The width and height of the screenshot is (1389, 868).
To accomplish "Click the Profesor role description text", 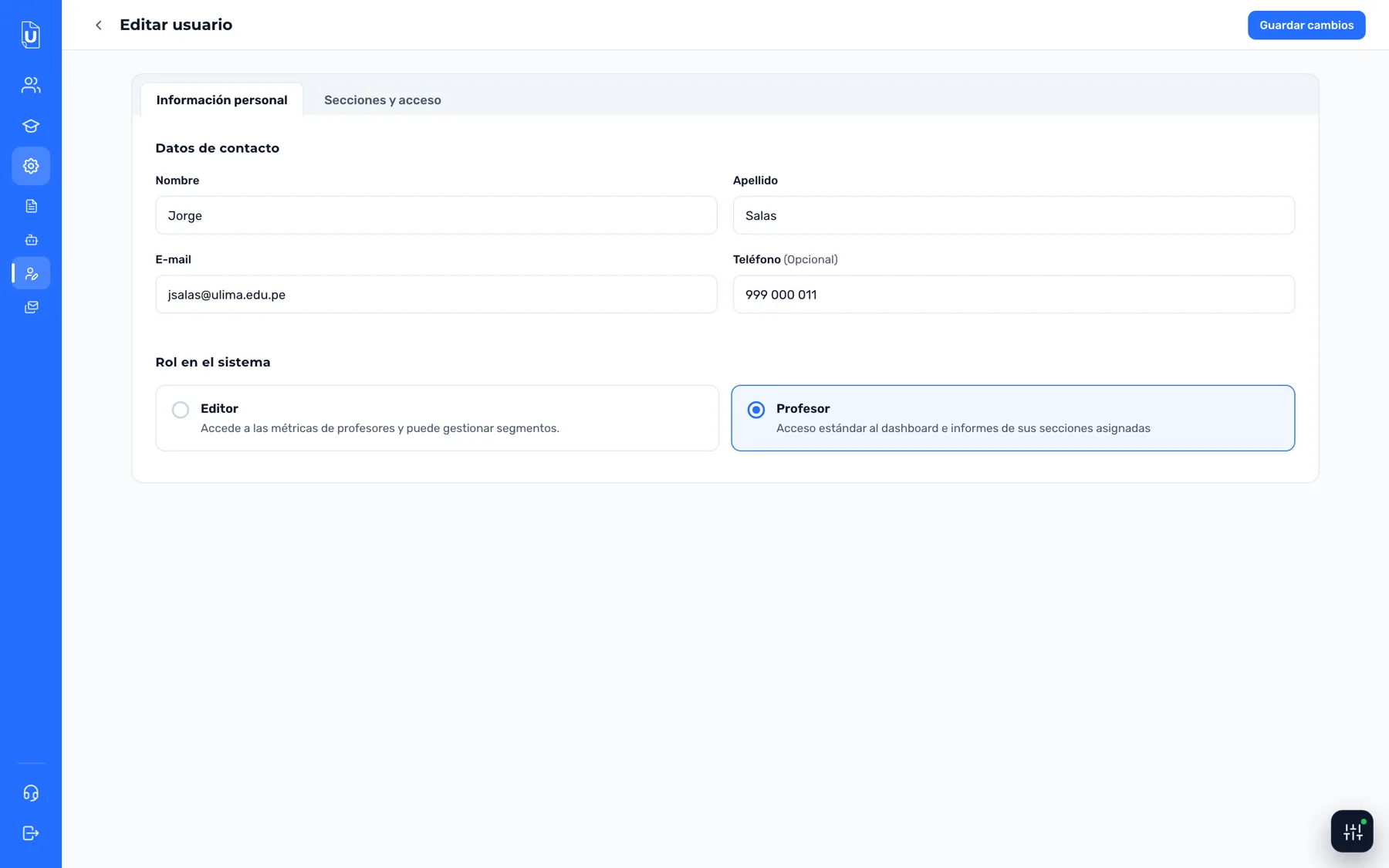I will tap(963, 428).
